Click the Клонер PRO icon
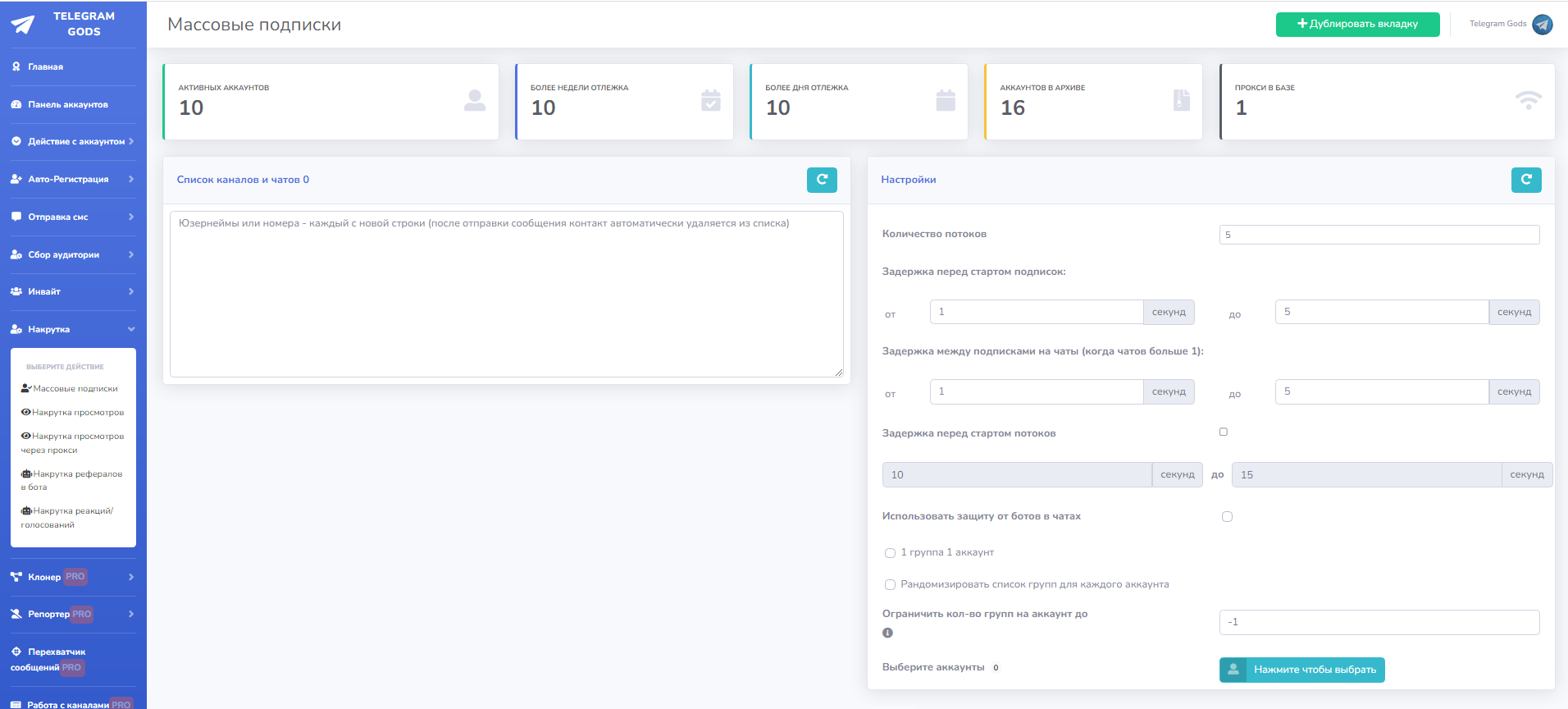This screenshot has height=709, width=1568. click(x=16, y=577)
